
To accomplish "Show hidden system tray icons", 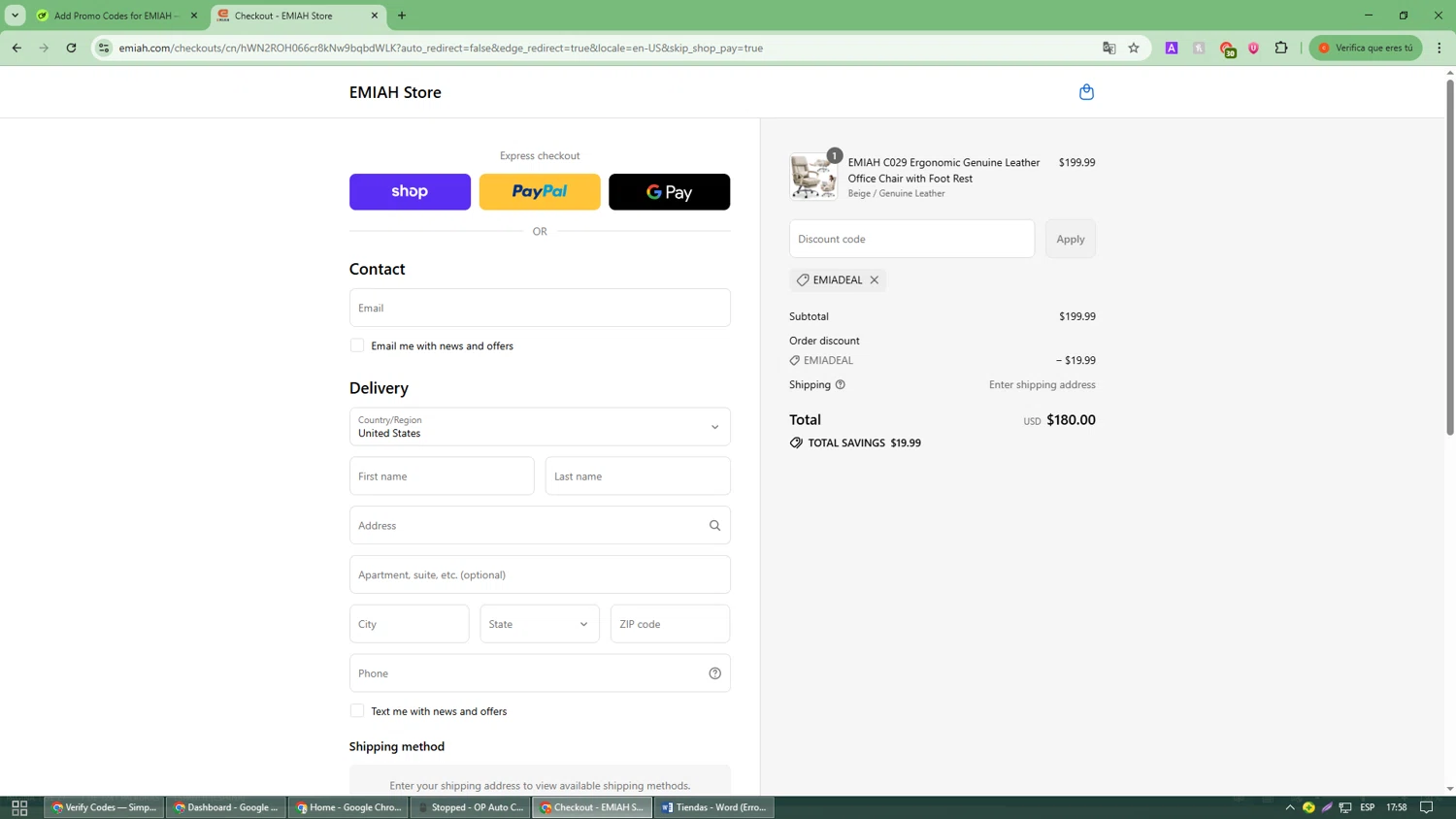I will tap(1290, 807).
